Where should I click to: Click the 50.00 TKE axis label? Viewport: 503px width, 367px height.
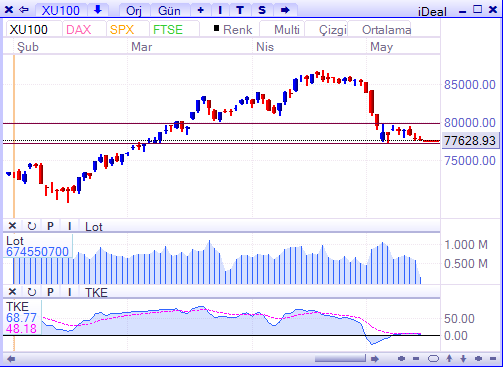[459, 319]
